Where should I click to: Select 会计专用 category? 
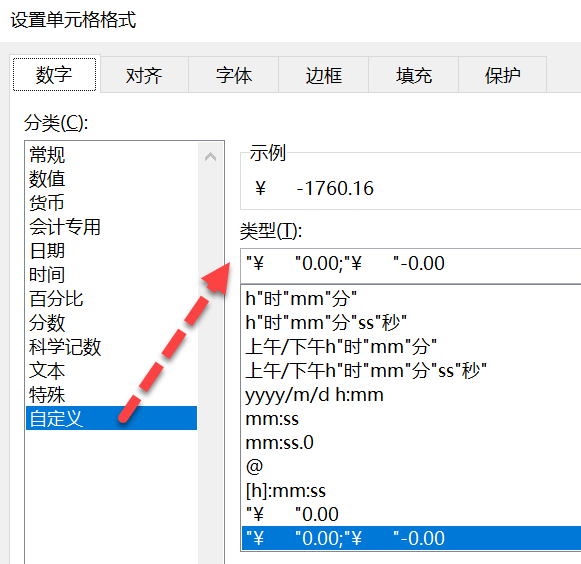(x=111, y=227)
